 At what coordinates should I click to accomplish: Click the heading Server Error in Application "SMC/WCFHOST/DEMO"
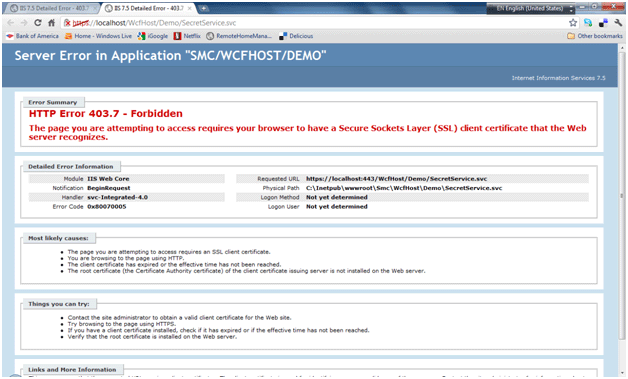click(x=170, y=56)
